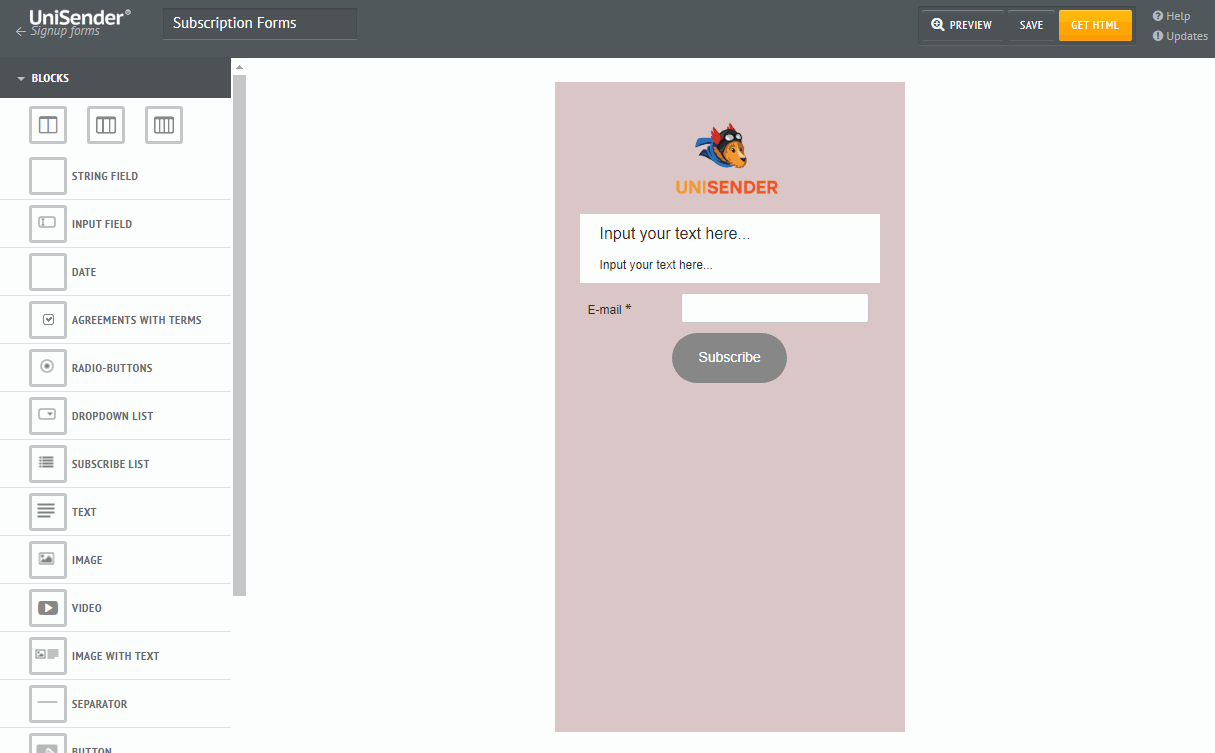
Task: Click the blocks panel scrollbar thumb
Action: [x=239, y=335]
